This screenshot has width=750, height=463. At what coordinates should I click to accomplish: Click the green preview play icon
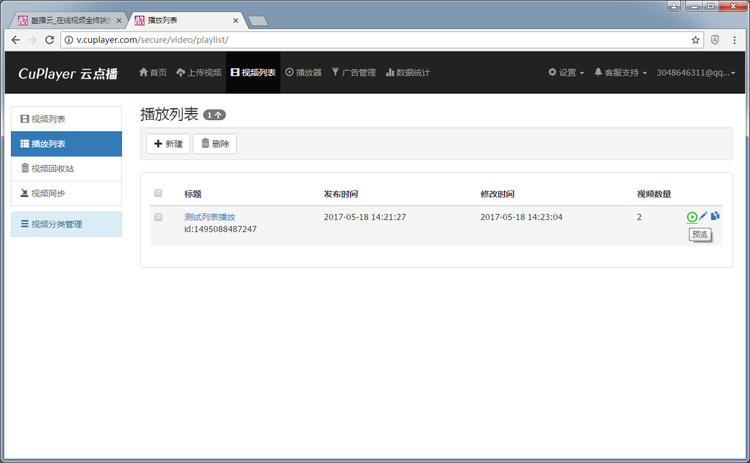692,217
